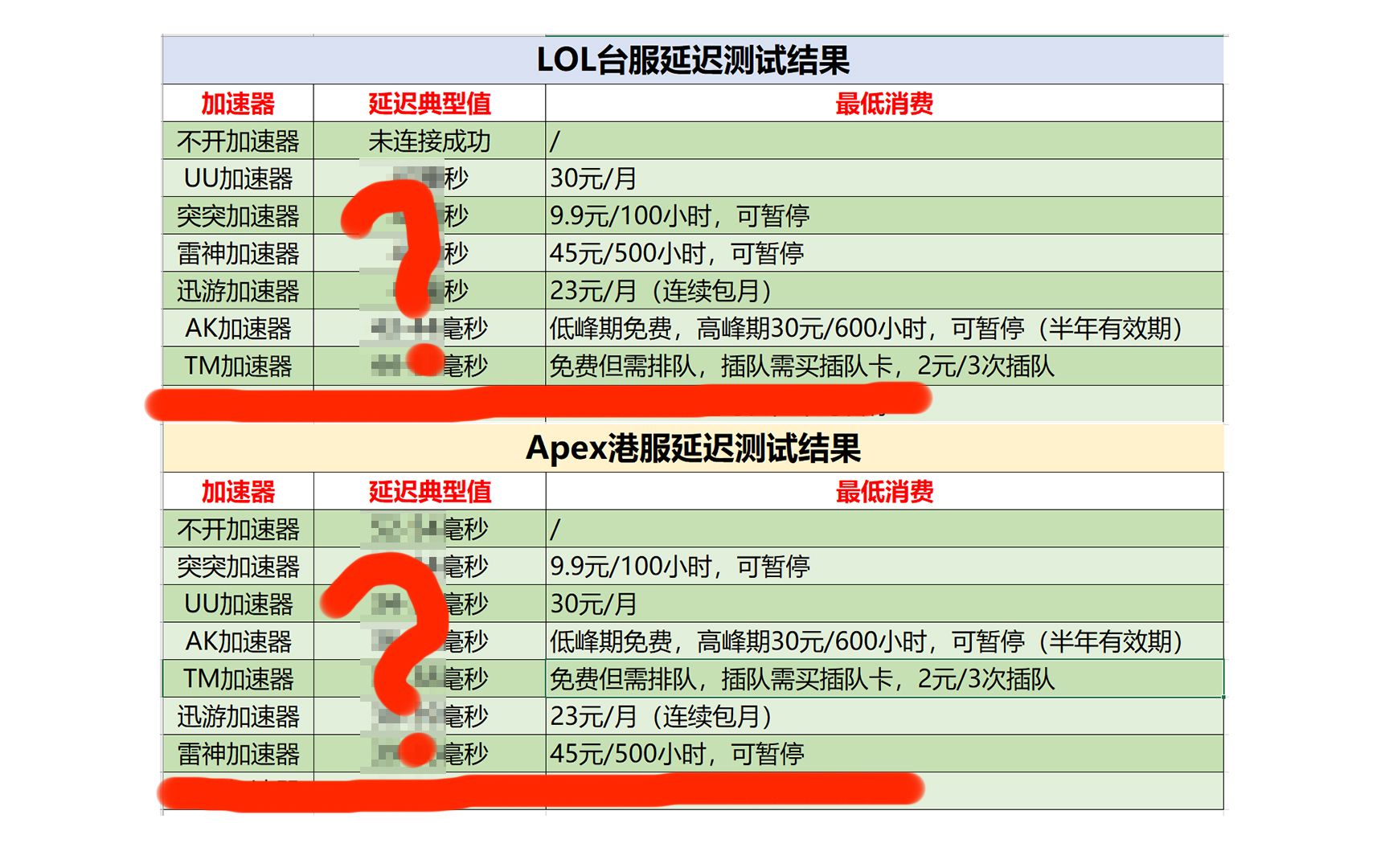Select the 迅游加速器 cell in the Apex table
Screen dimensions: 1389x868
point(238,716)
